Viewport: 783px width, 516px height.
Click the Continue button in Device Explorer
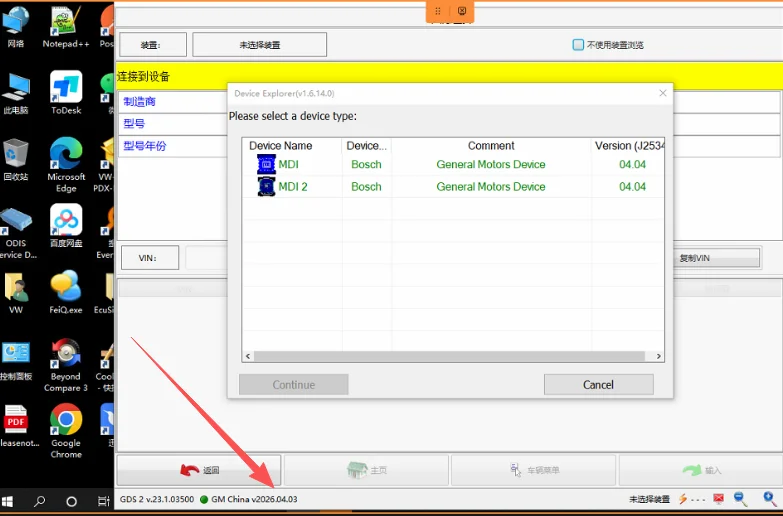(294, 385)
